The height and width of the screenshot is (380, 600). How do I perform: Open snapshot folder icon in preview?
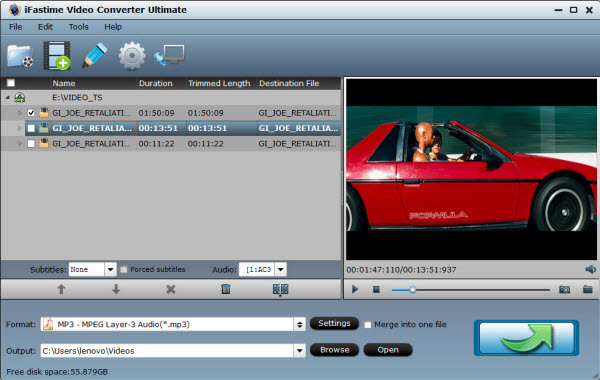coord(588,289)
